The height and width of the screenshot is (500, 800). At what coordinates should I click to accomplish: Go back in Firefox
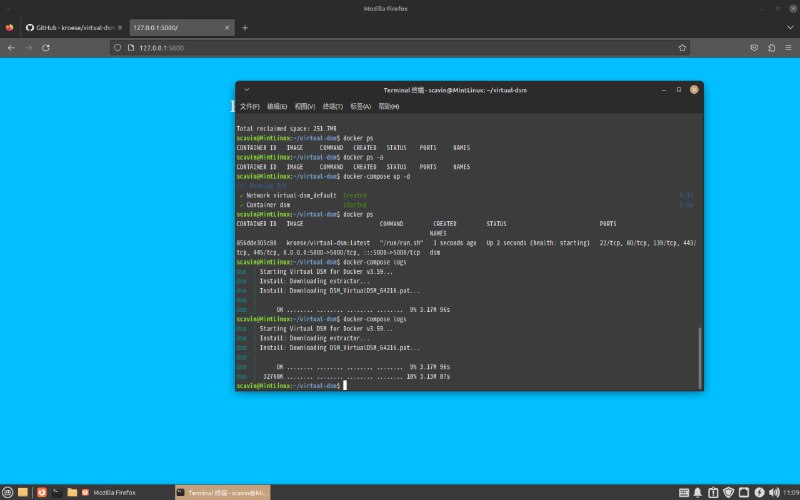click(11, 48)
